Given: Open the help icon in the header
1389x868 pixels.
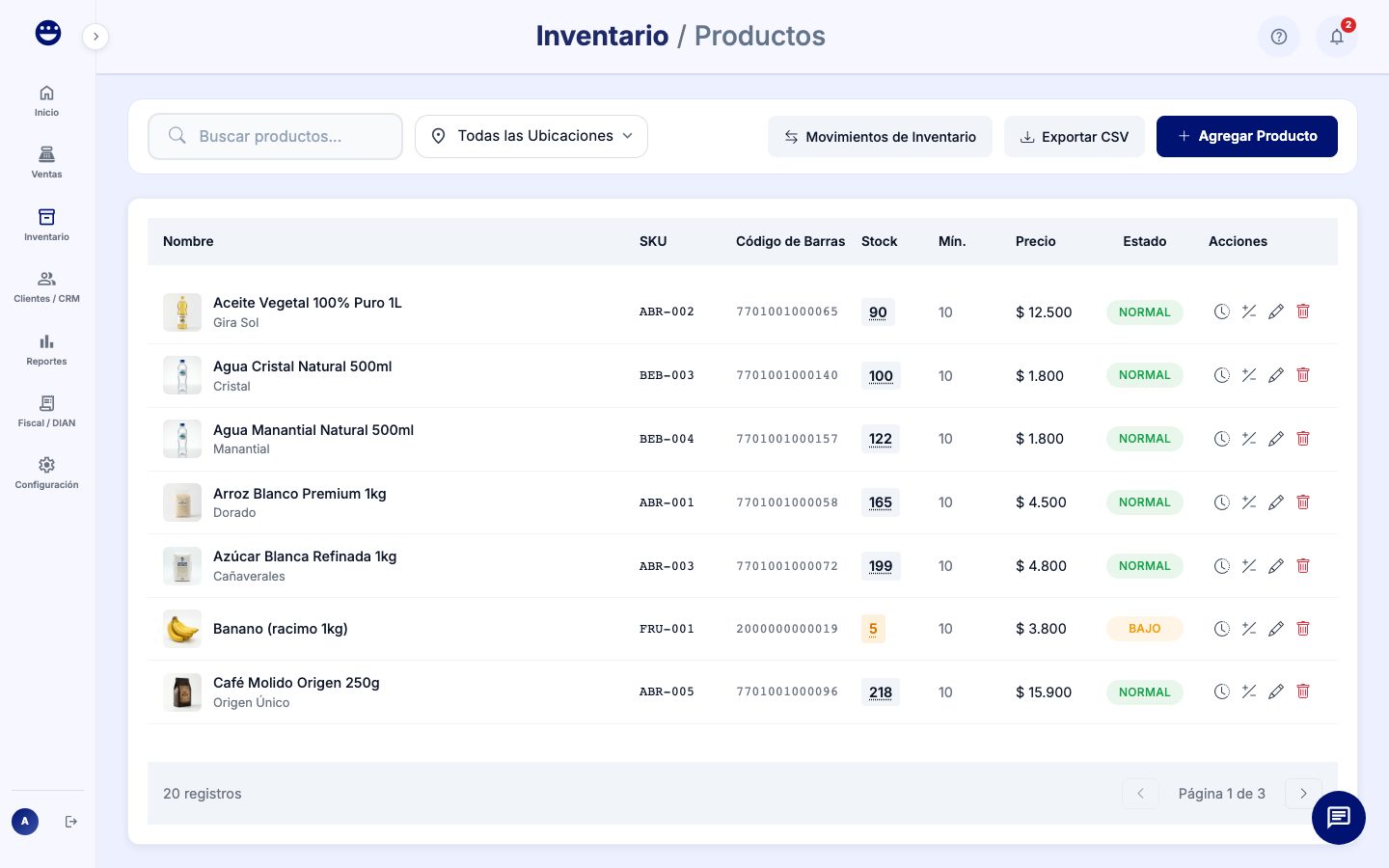Looking at the screenshot, I should (x=1279, y=37).
